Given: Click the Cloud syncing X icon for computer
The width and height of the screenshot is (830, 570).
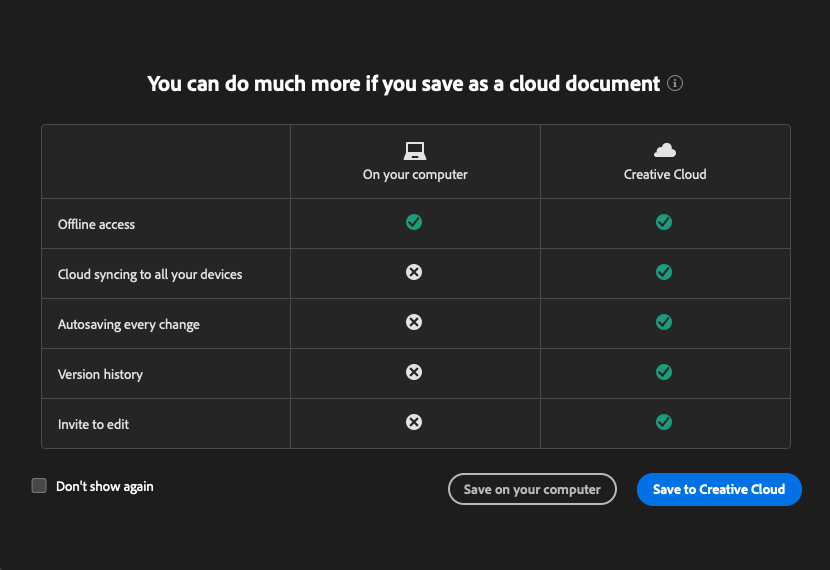Looking at the screenshot, I should tap(414, 272).
